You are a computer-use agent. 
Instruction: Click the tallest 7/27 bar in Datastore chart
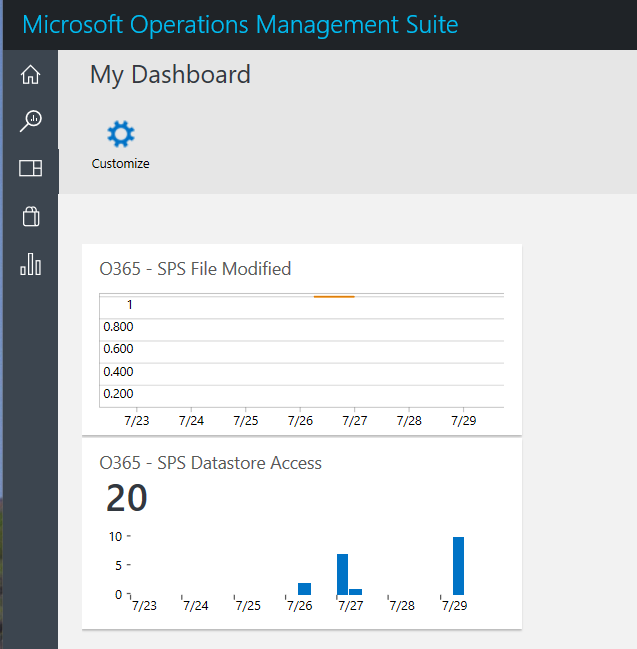(342, 574)
